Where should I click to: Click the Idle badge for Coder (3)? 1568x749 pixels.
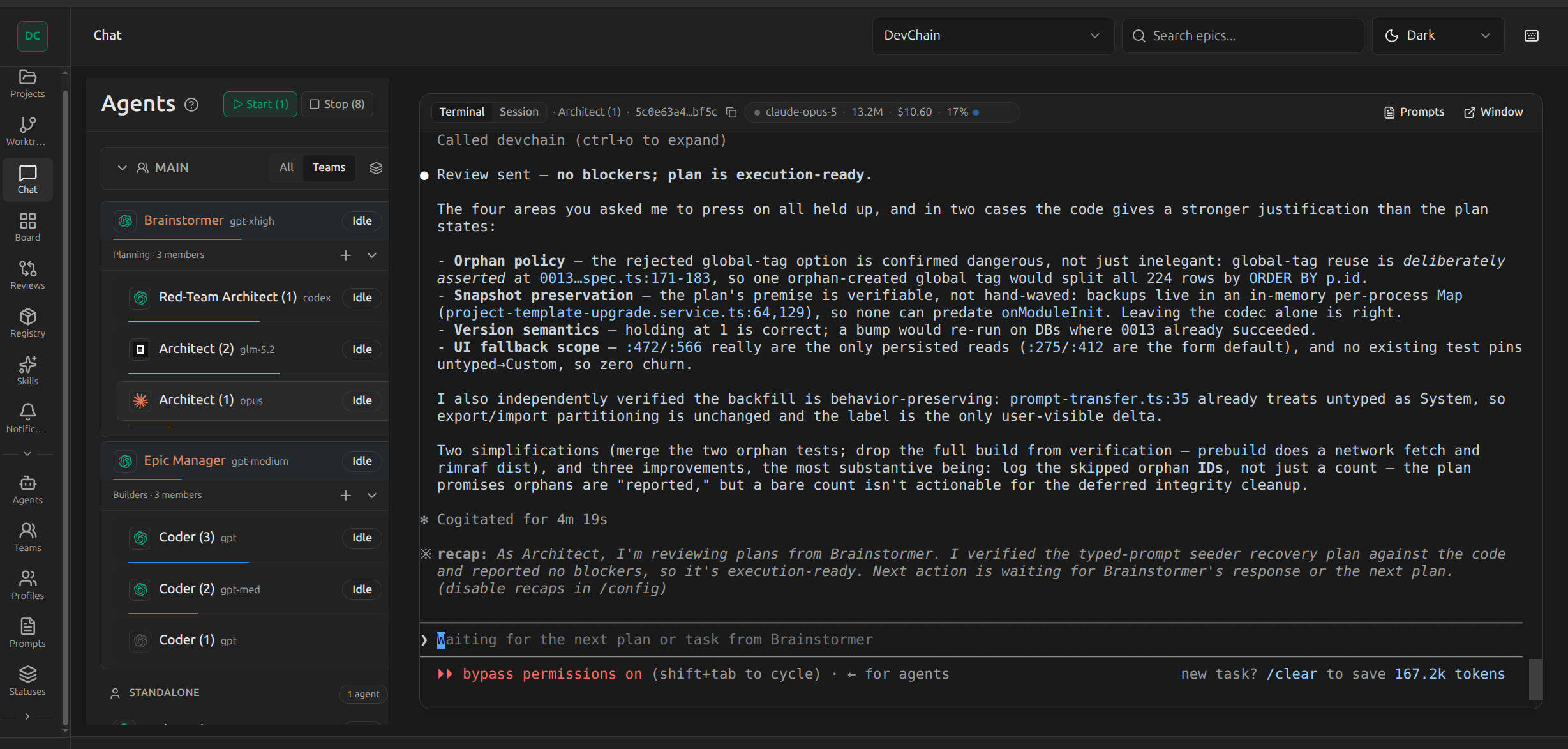[x=362, y=538]
